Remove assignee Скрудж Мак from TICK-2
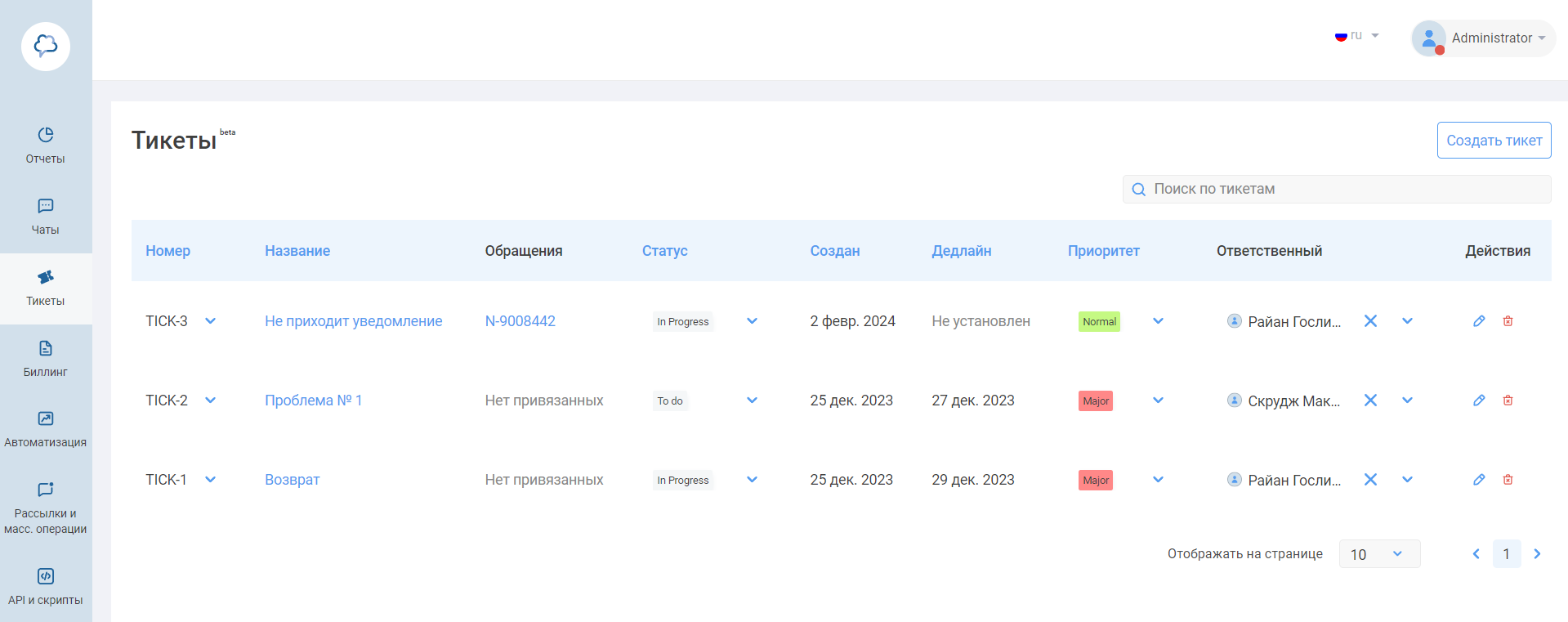This screenshot has width=1568, height=622. tap(1370, 400)
